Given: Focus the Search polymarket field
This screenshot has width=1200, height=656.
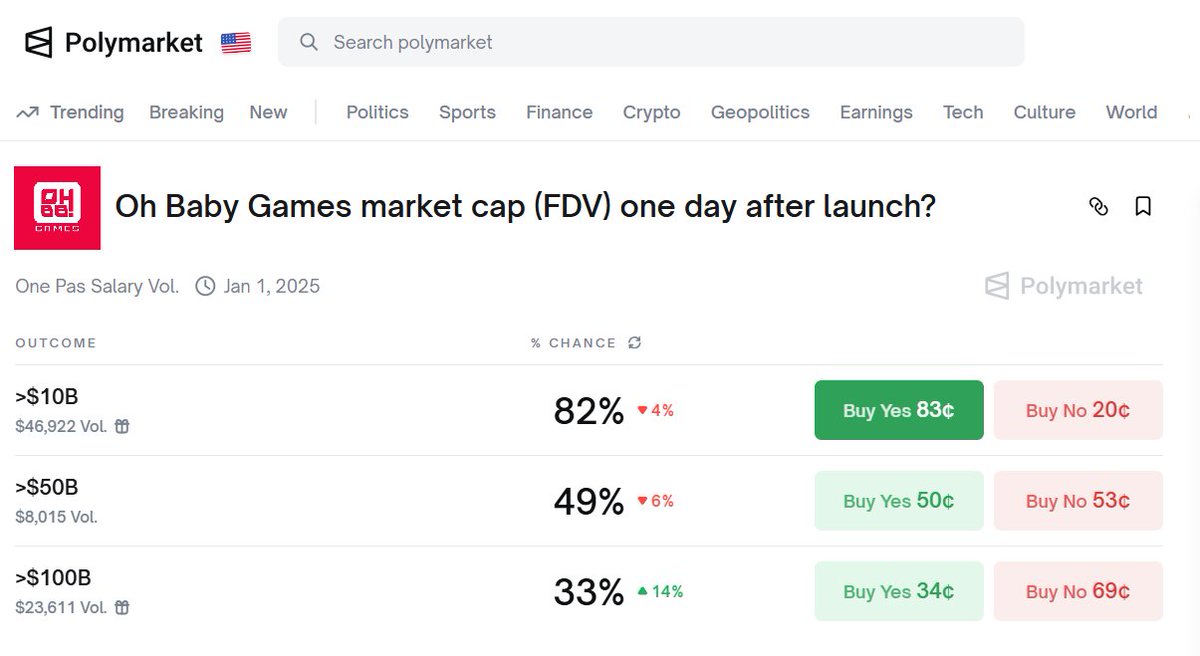Looking at the screenshot, I should [x=651, y=42].
